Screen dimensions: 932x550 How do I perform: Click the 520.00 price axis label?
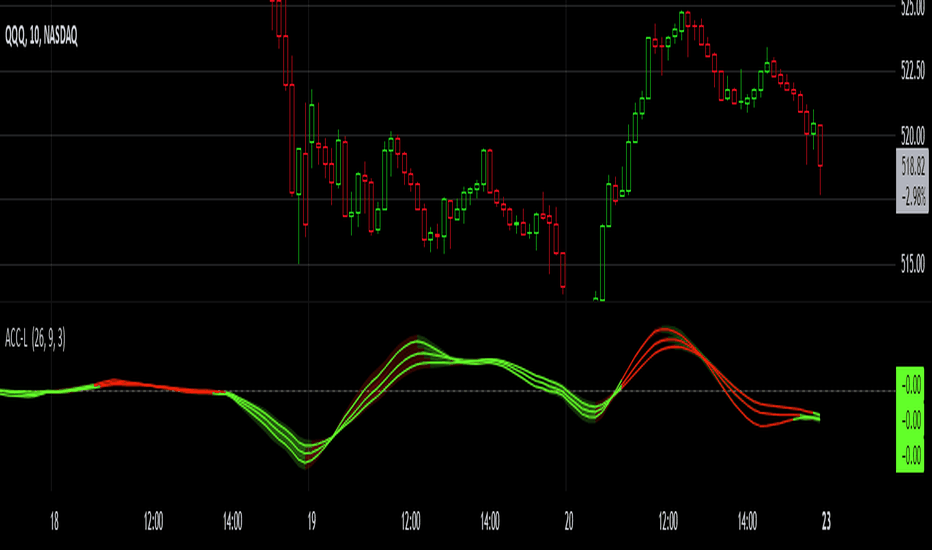912,136
